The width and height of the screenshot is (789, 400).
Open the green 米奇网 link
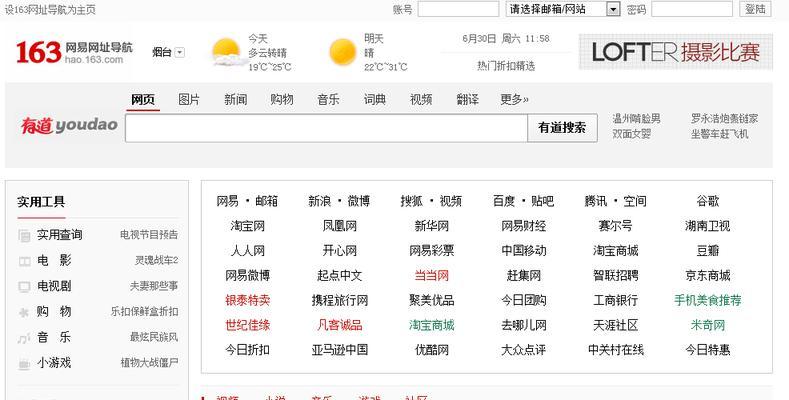pos(707,325)
